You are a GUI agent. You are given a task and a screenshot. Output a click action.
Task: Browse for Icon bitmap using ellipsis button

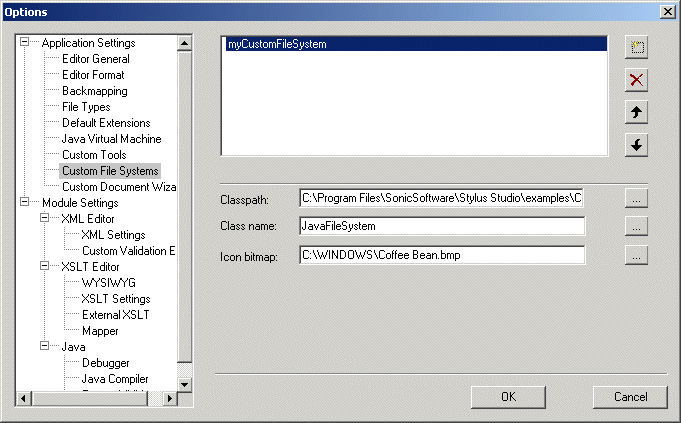coord(636,255)
